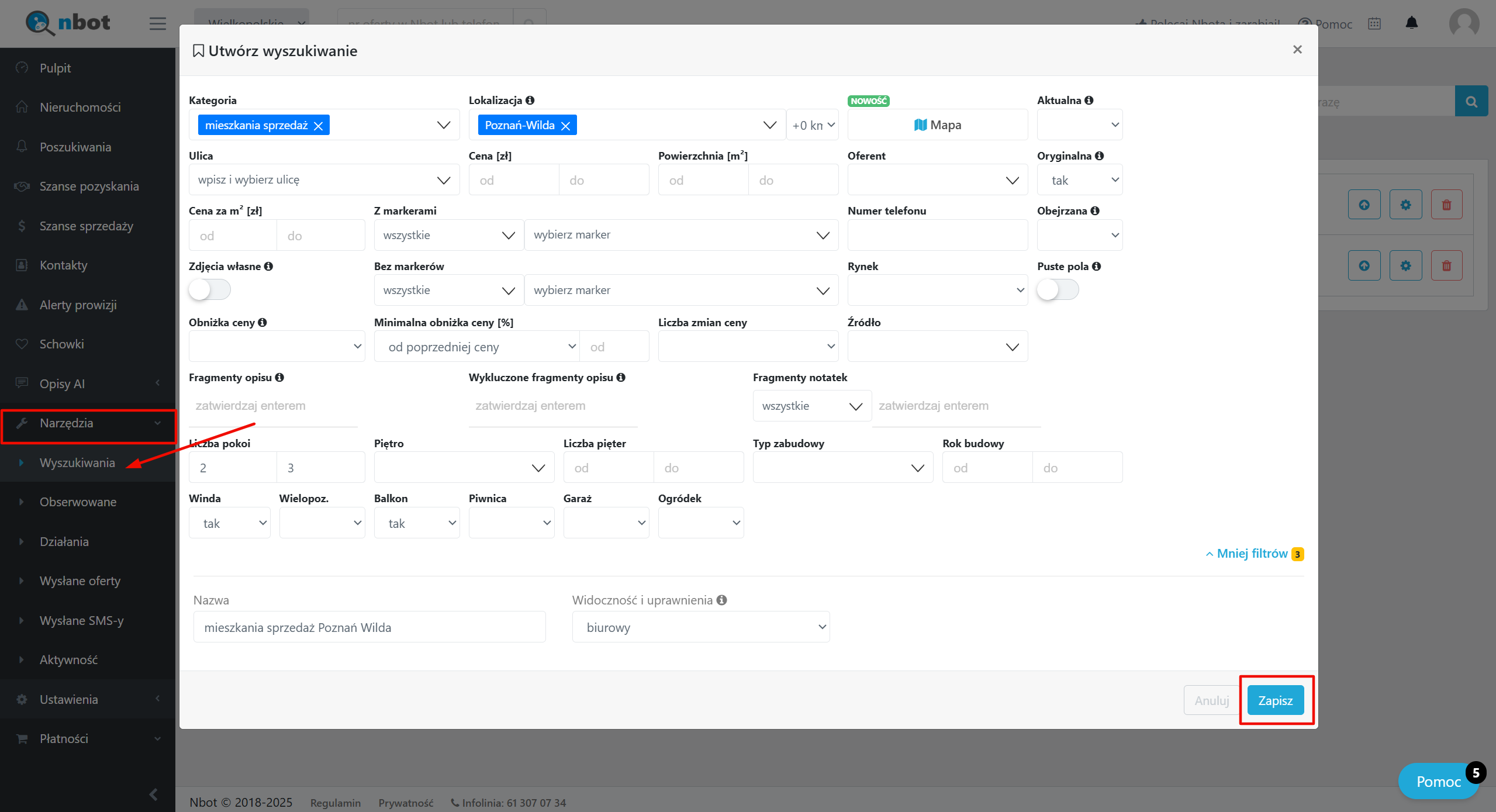Show info tooltip for Lokalizacja
The image size is (1496, 812).
tap(530, 100)
